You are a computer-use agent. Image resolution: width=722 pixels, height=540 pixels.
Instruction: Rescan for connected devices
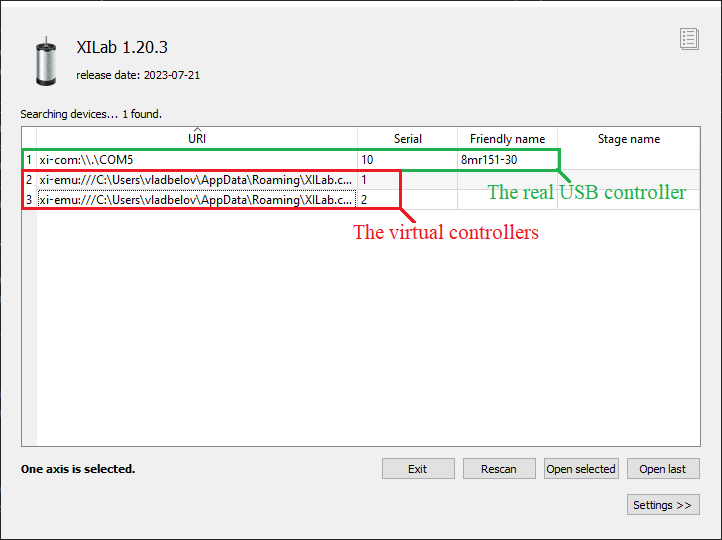coord(499,469)
